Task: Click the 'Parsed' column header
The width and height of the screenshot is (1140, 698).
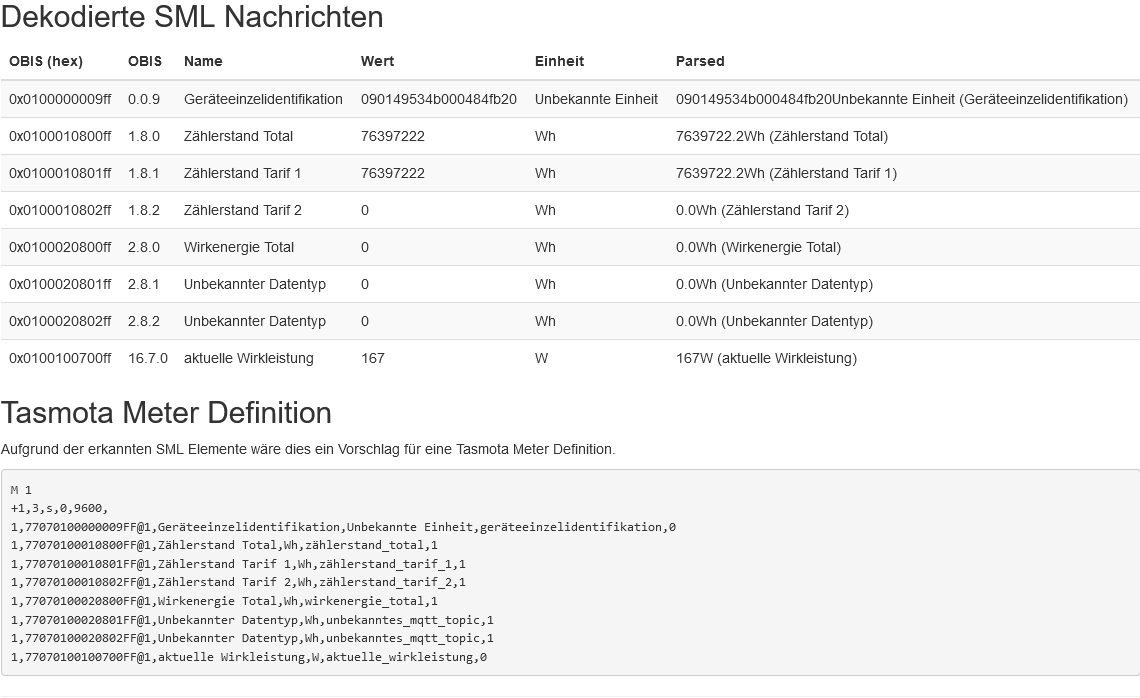Action: click(700, 61)
